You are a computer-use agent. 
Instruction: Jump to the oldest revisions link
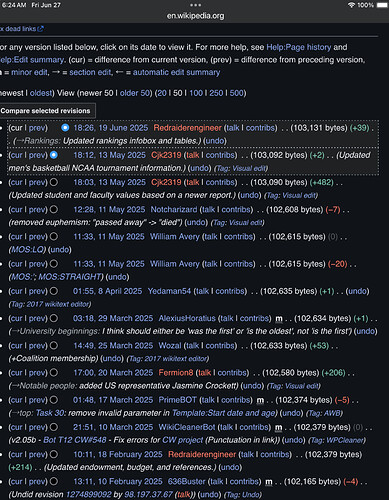click(41, 93)
